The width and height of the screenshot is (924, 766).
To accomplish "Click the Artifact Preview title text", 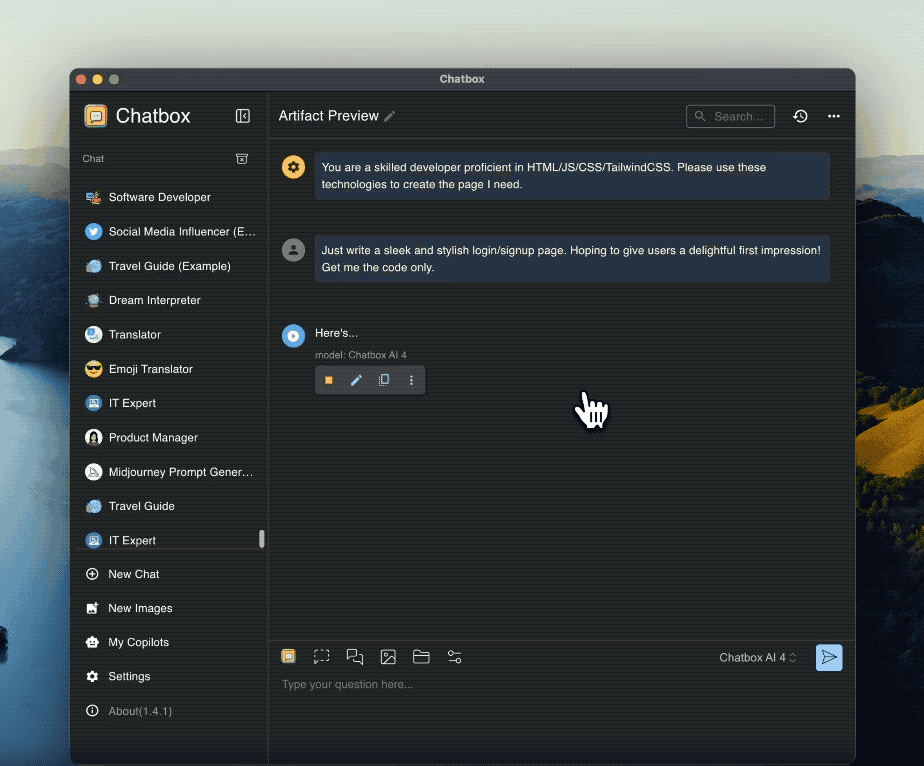I will (x=328, y=116).
